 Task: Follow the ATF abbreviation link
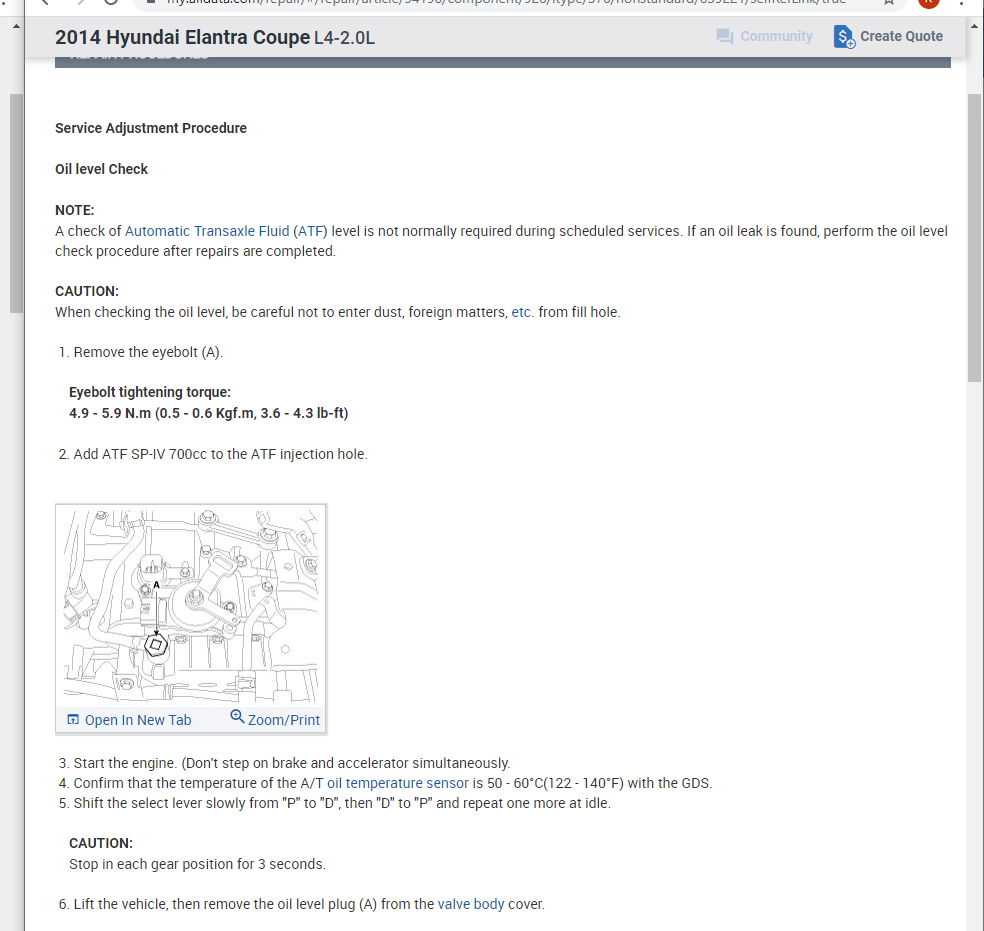pyautogui.click(x=311, y=231)
